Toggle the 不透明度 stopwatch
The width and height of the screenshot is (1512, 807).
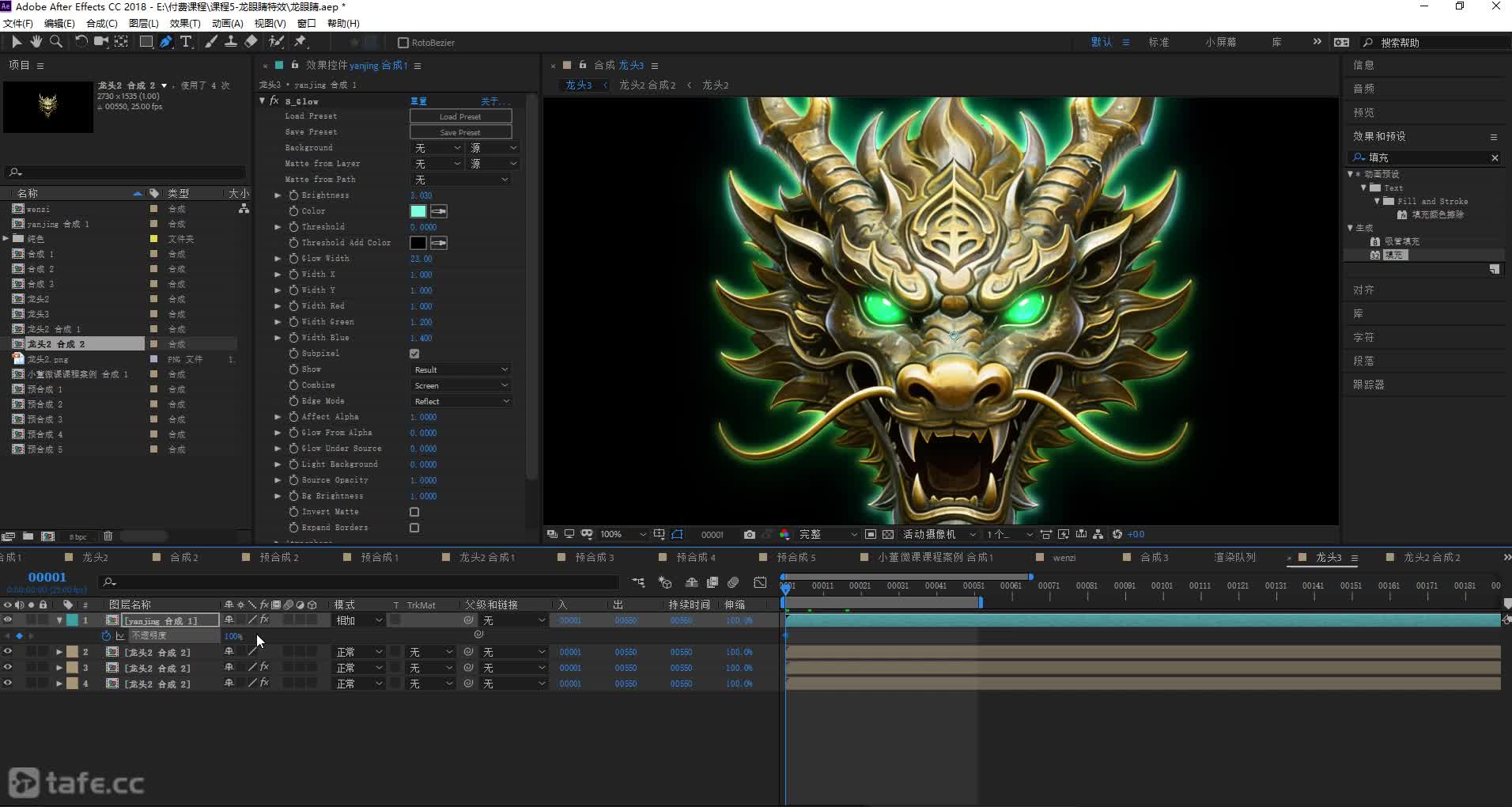(107, 635)
